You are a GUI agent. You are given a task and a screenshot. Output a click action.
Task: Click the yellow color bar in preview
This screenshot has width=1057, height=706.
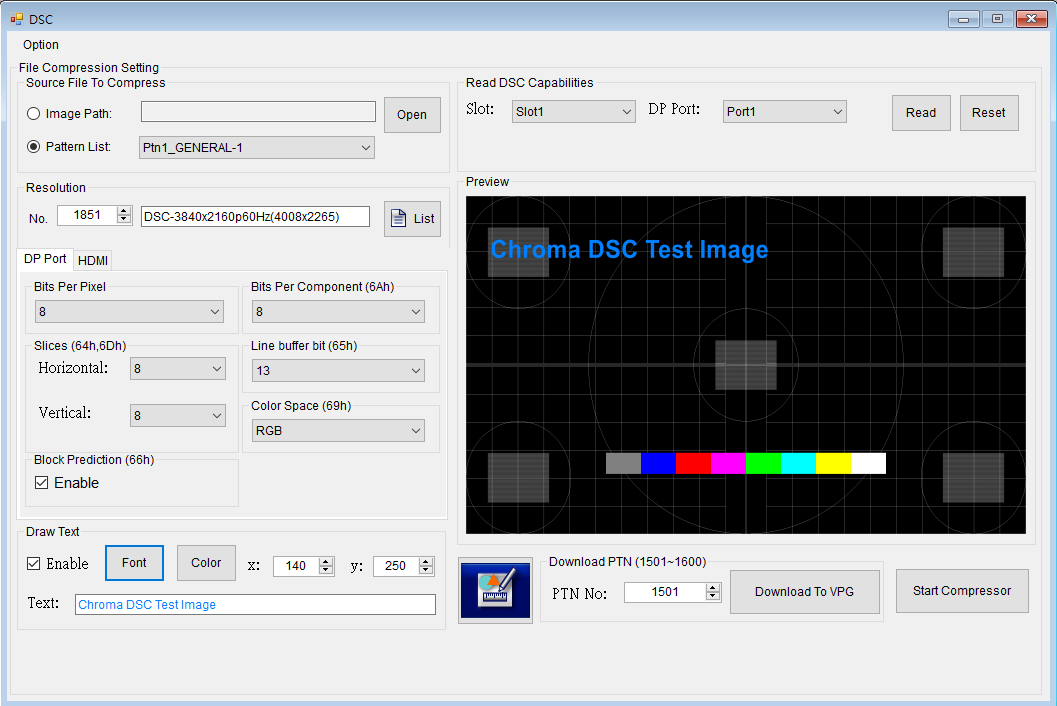coord(834,463)
